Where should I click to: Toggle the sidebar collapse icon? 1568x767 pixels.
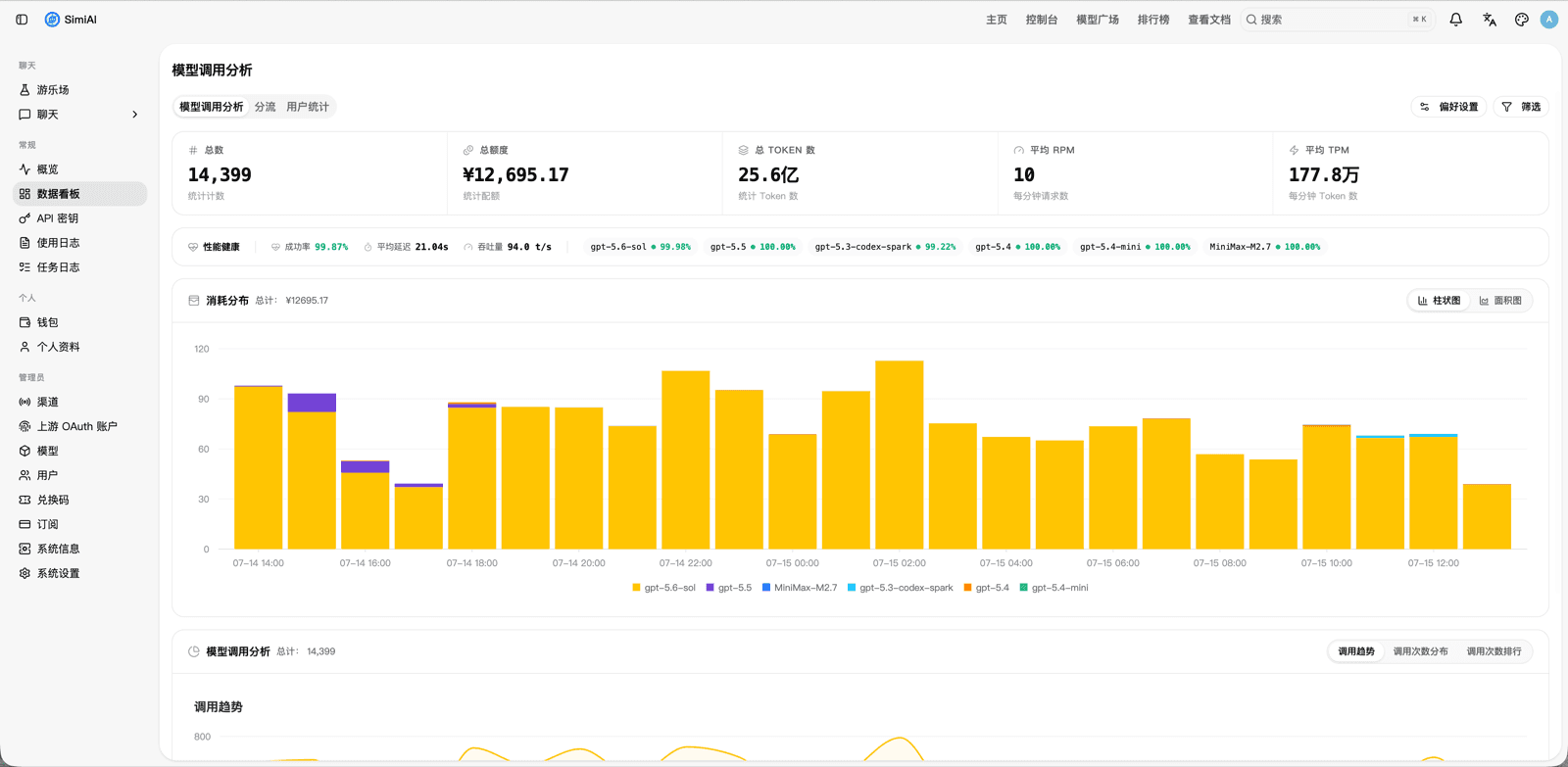click(22, 20)
